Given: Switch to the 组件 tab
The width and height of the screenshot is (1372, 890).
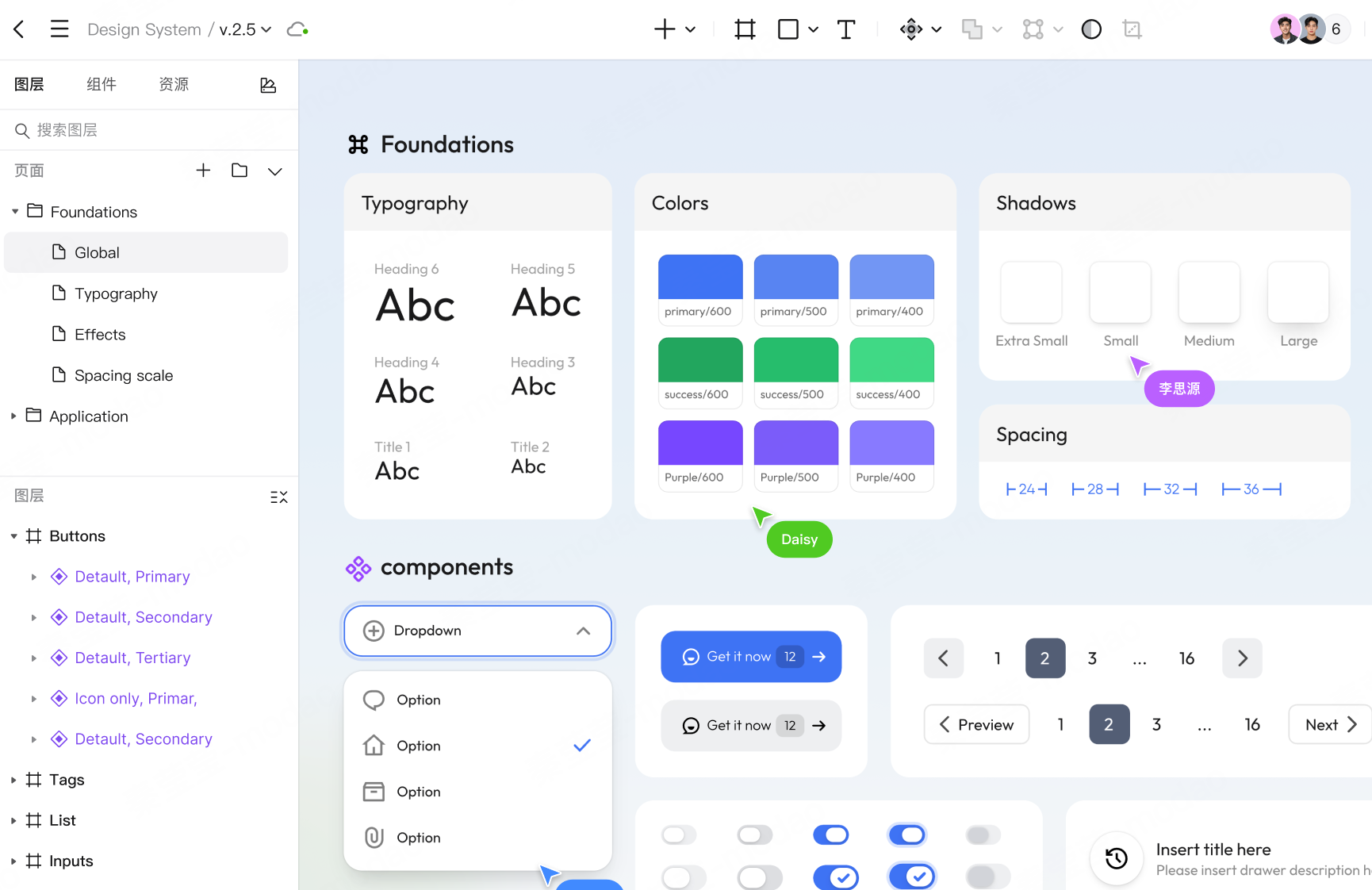Looking at the screenshot, I should [102, 84].
